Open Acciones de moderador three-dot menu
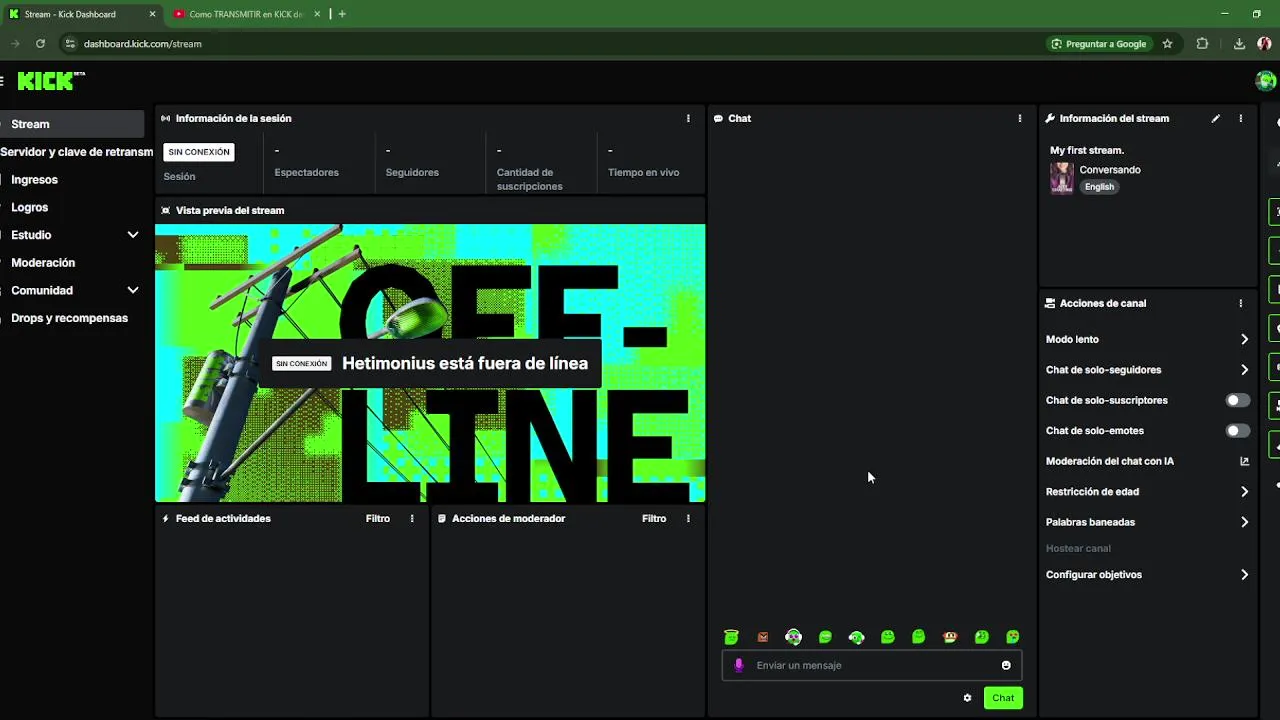The image size is (1280, 720). click(688, 518)
